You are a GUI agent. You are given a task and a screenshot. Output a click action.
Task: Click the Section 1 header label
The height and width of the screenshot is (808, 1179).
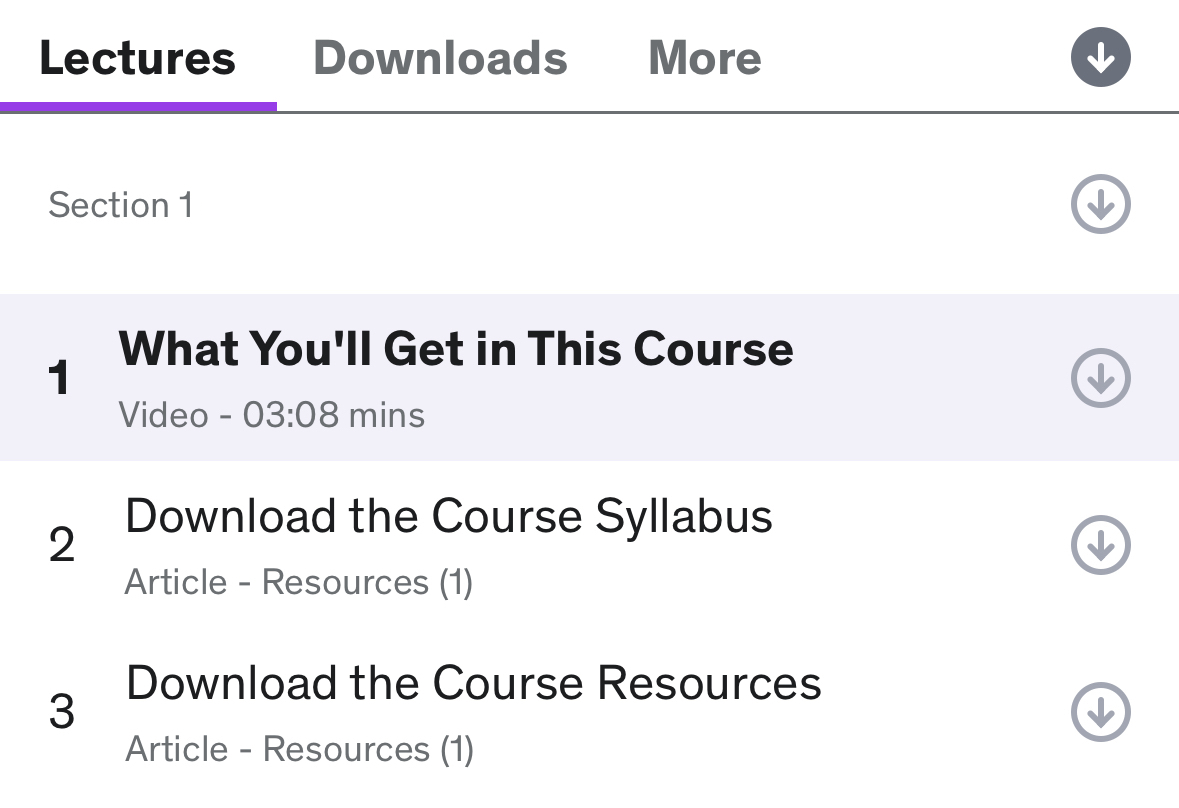tap(120, 205)
